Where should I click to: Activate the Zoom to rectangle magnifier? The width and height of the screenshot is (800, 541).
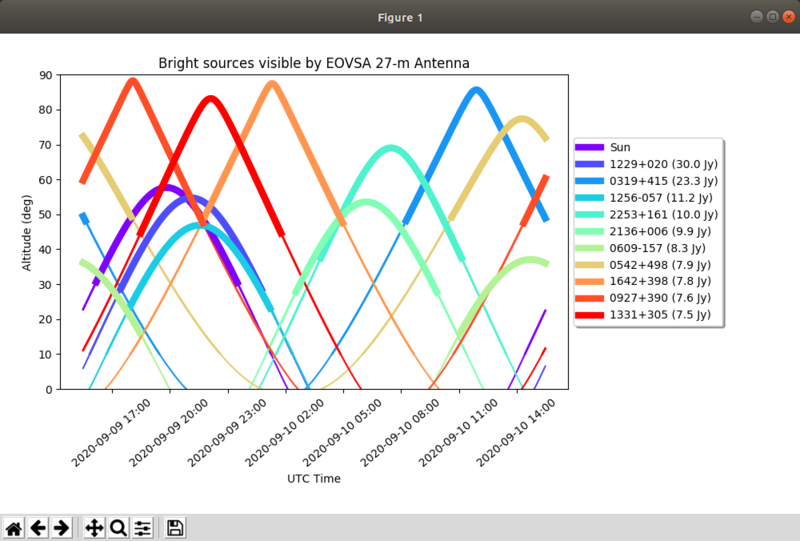click(x=118, y=528)
